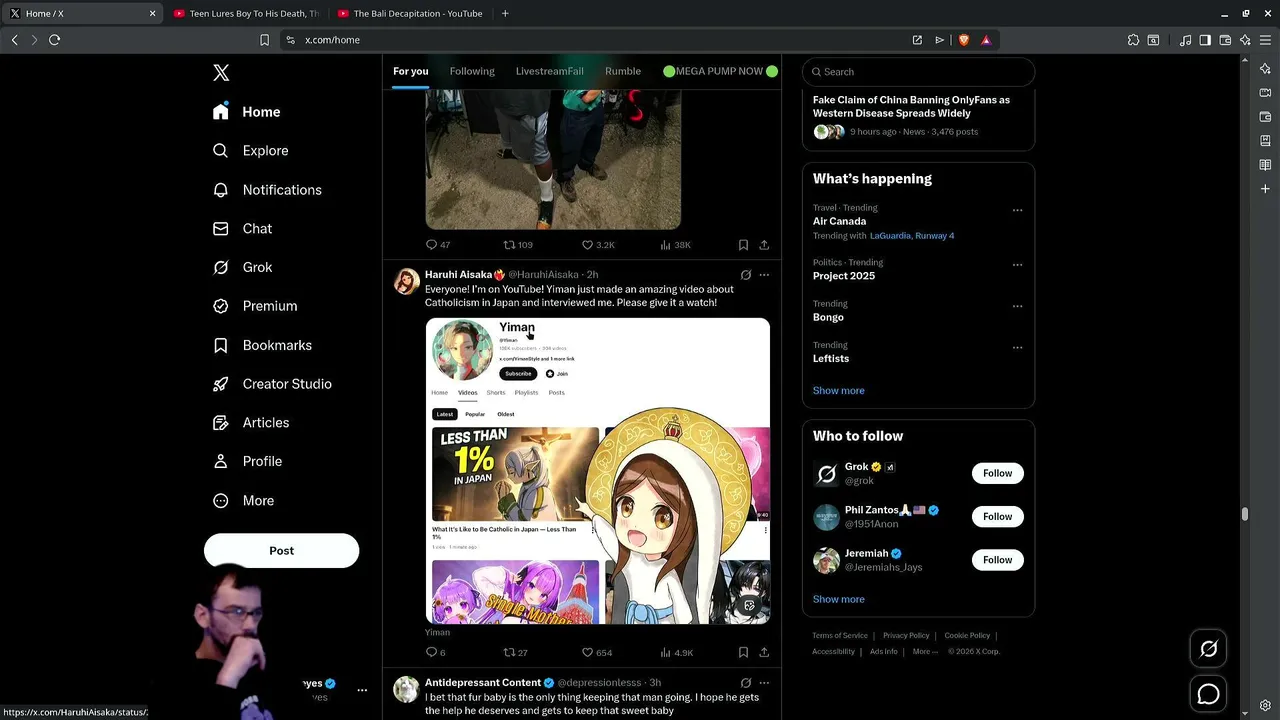Open Grok explain on Antidepressant Content post
This screenshot has height=720, width=1280.
pos(745,683)
